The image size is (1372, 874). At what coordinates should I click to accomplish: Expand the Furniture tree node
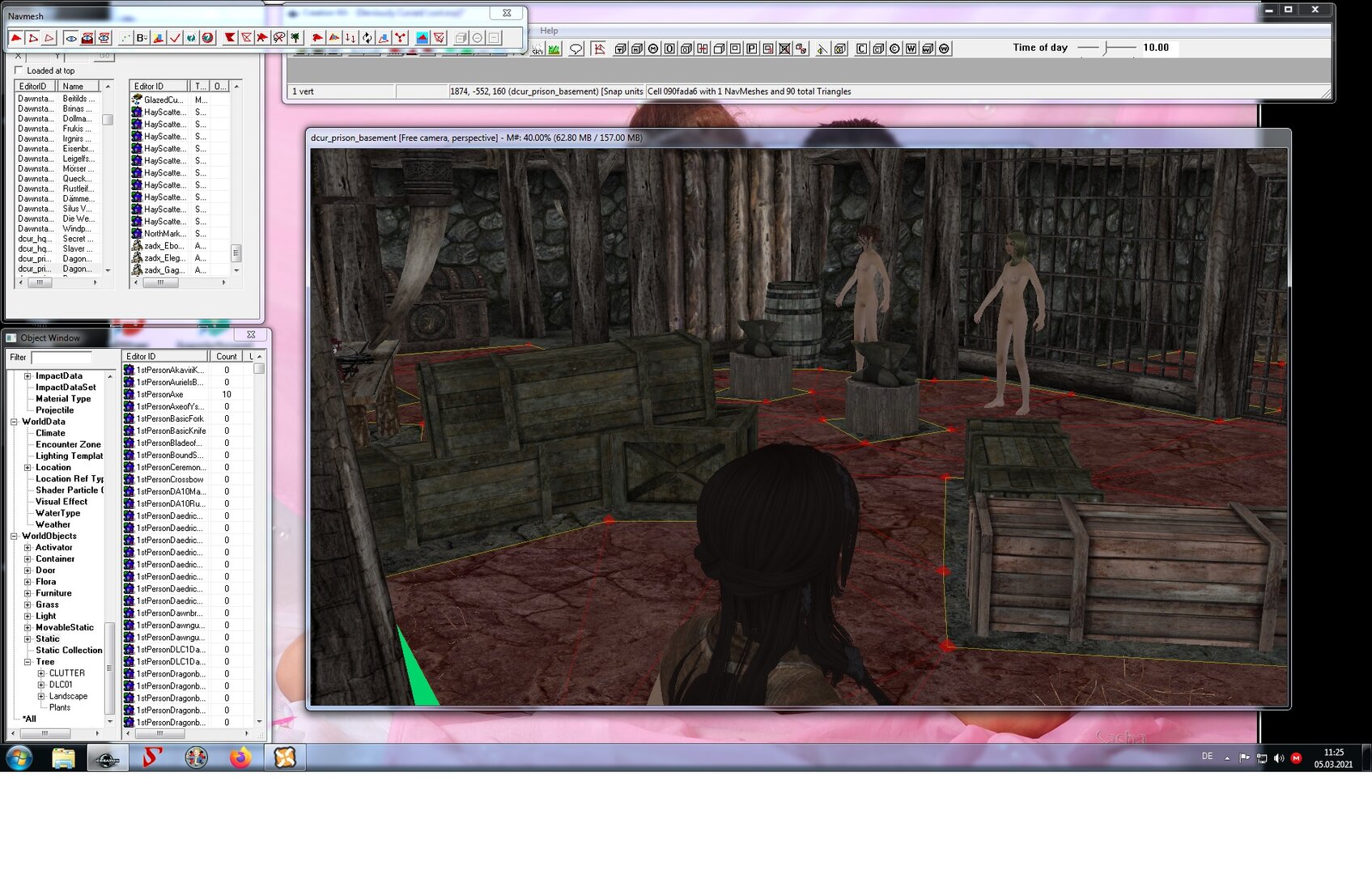pos(28,593)
